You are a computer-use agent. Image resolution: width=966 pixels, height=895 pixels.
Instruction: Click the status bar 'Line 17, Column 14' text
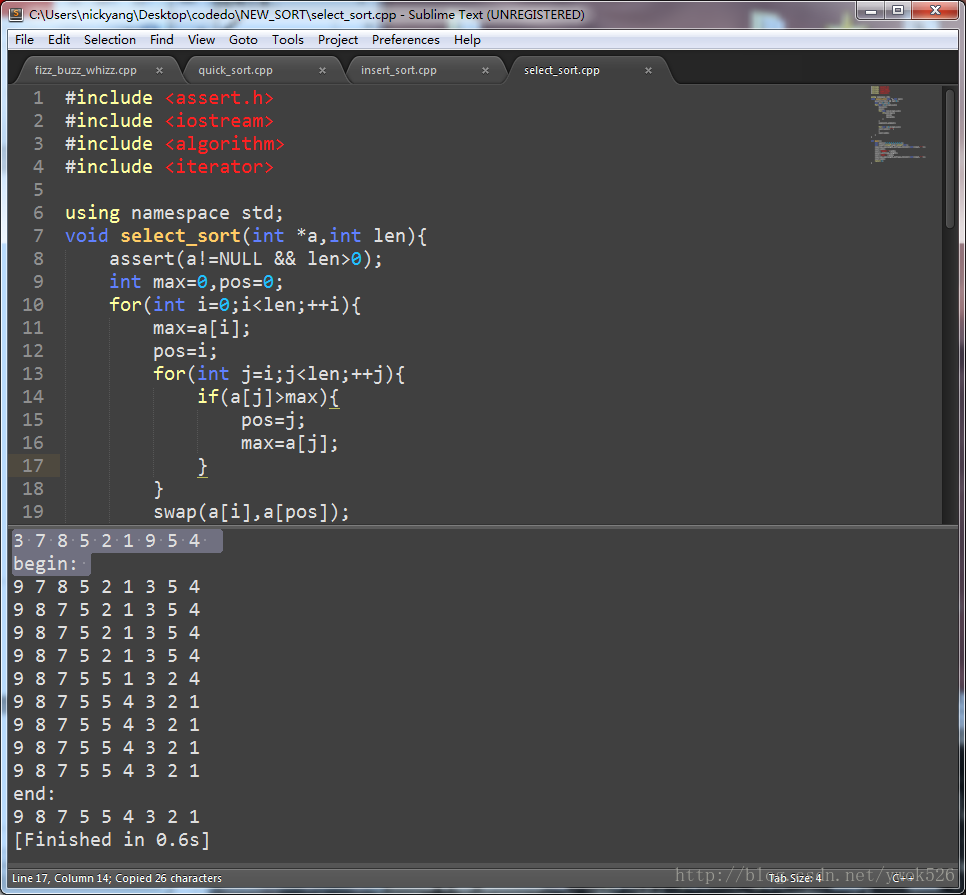[61, 878]
